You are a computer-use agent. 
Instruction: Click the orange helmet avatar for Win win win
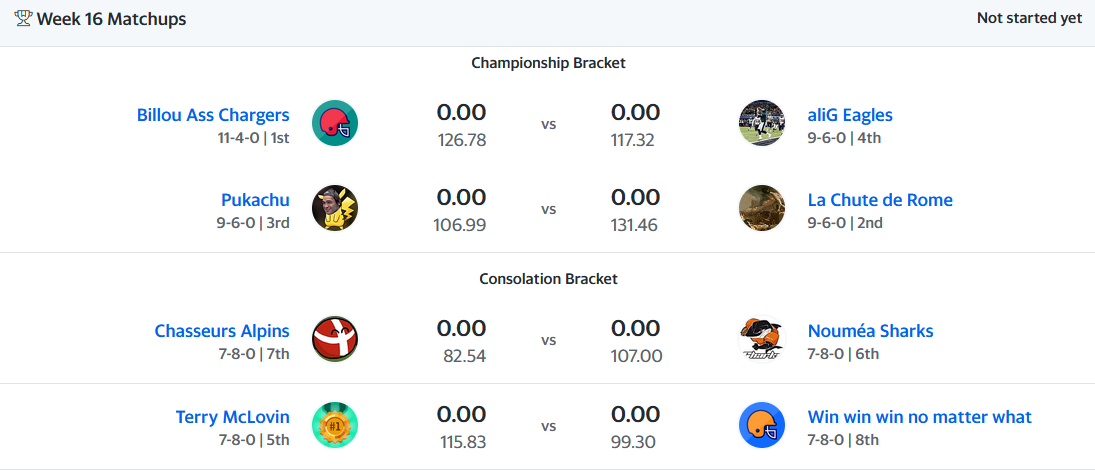pyautogui.click(x=762, y=425)
